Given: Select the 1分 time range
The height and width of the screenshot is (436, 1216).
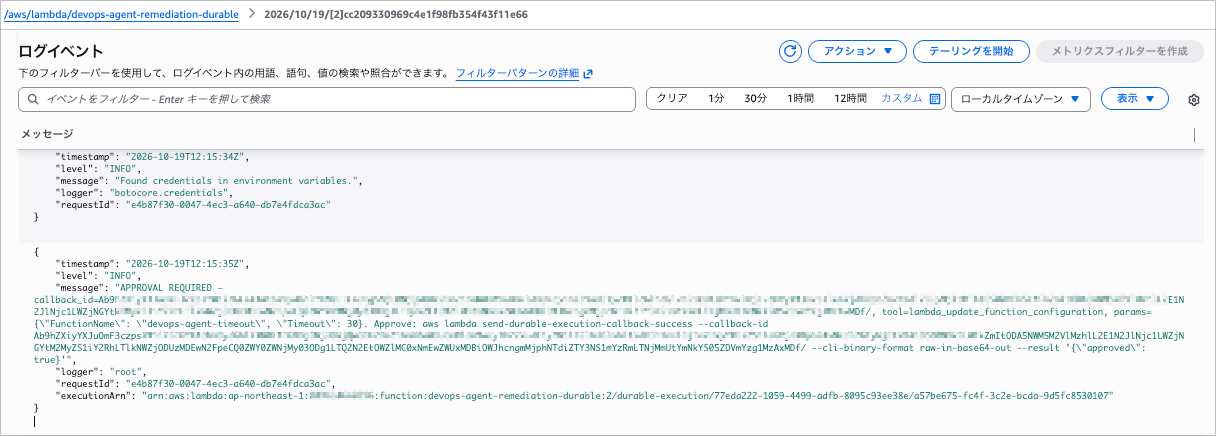Looking at the screenshot, I should (716, 99).
